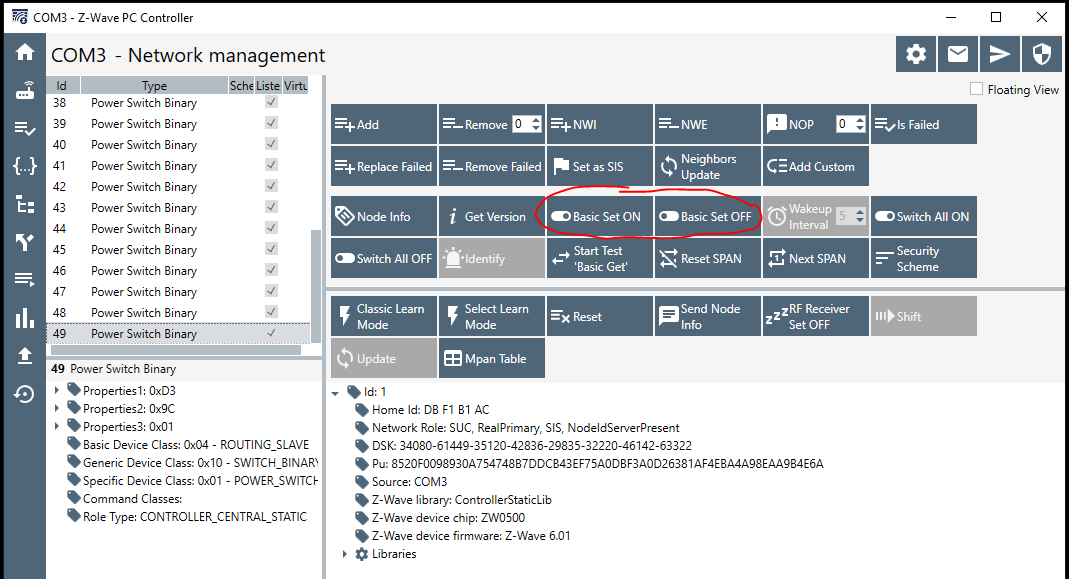Screen dimensions: 1069x579
Task: Send Basic Set OFF
Action: (x=708, y=216)
